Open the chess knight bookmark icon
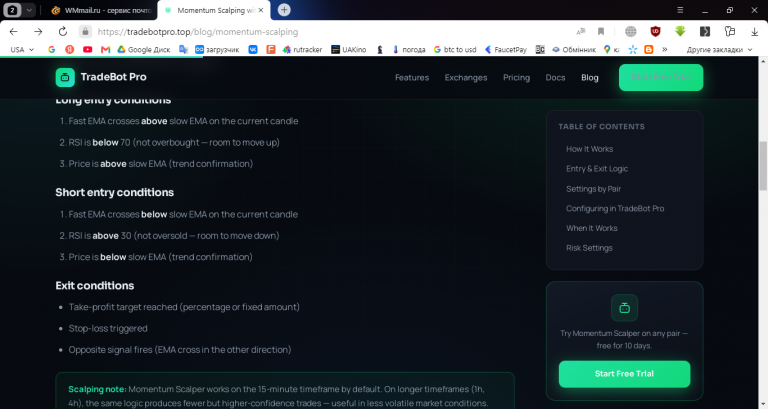 [x=380, y=49]
